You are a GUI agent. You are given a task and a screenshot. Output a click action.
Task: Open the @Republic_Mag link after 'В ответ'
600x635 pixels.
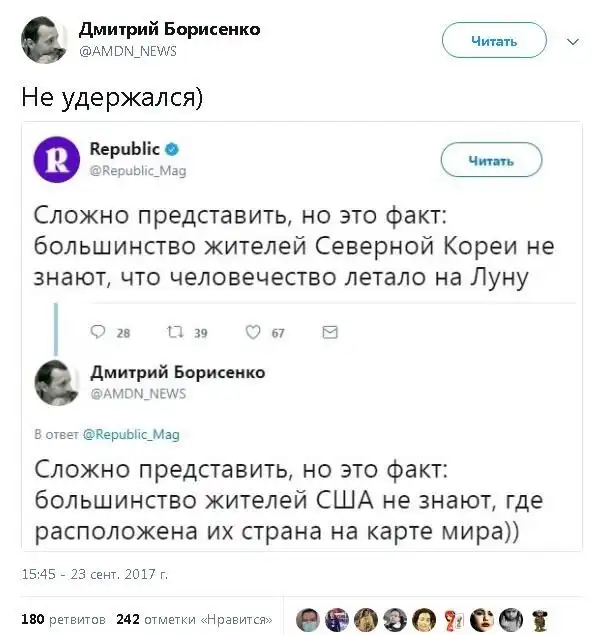coord(130,435)
